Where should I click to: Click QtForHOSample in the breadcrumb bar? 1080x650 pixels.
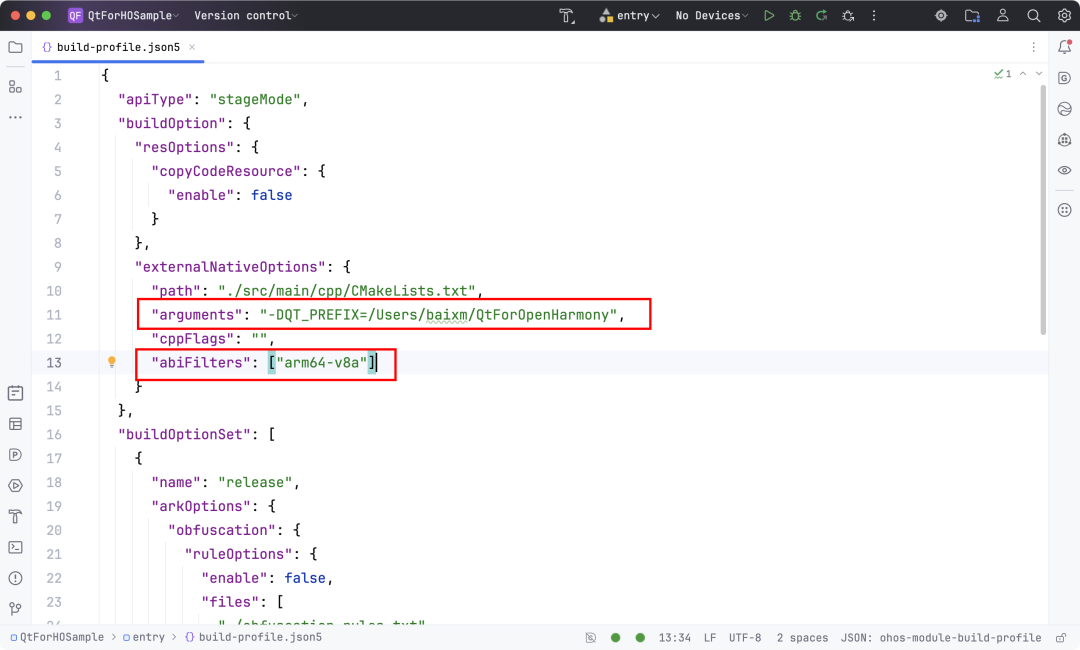(x=56, y=638)
